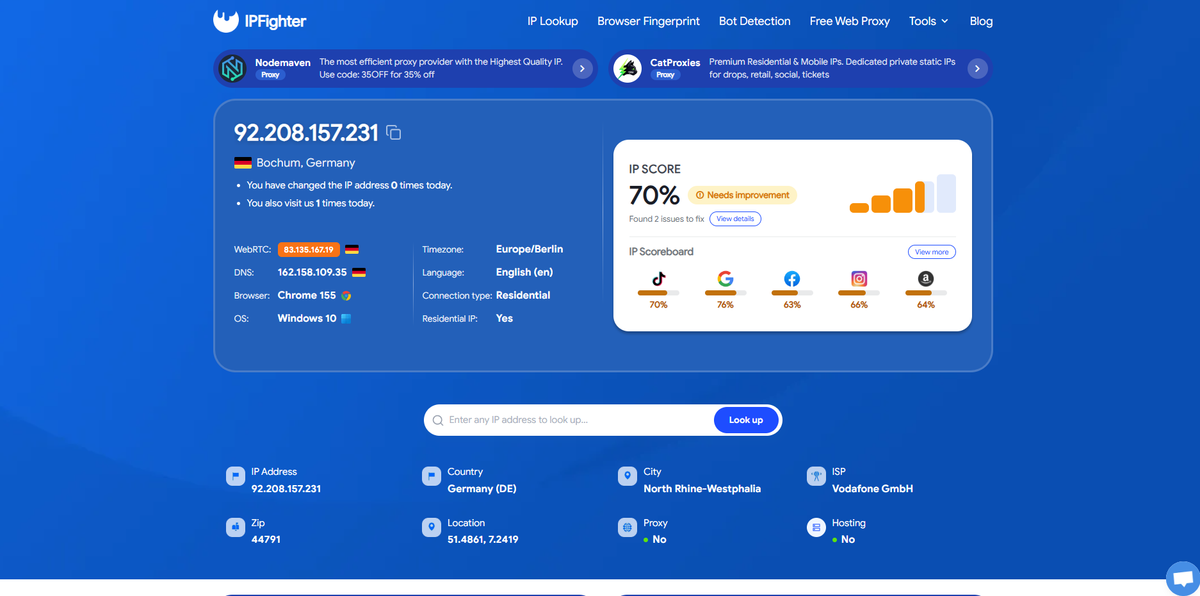Click View details for issues
The image size is (1200, 596).
coord(735,219)
